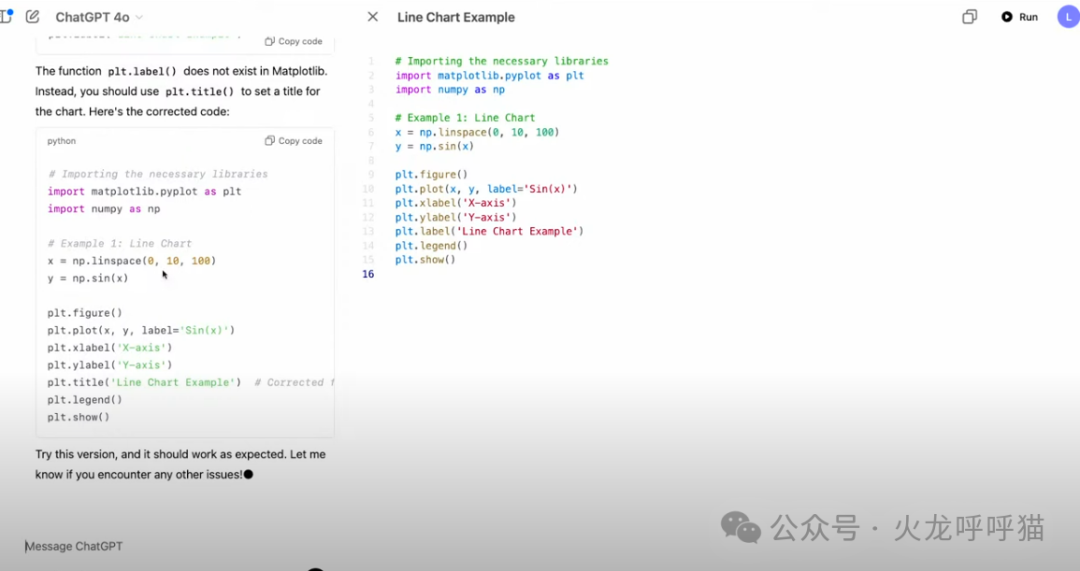This screenshot has width=1080, height=571.
Task: Click chat code line plt.title('Line Chart Example')
Action: point(144,382)
